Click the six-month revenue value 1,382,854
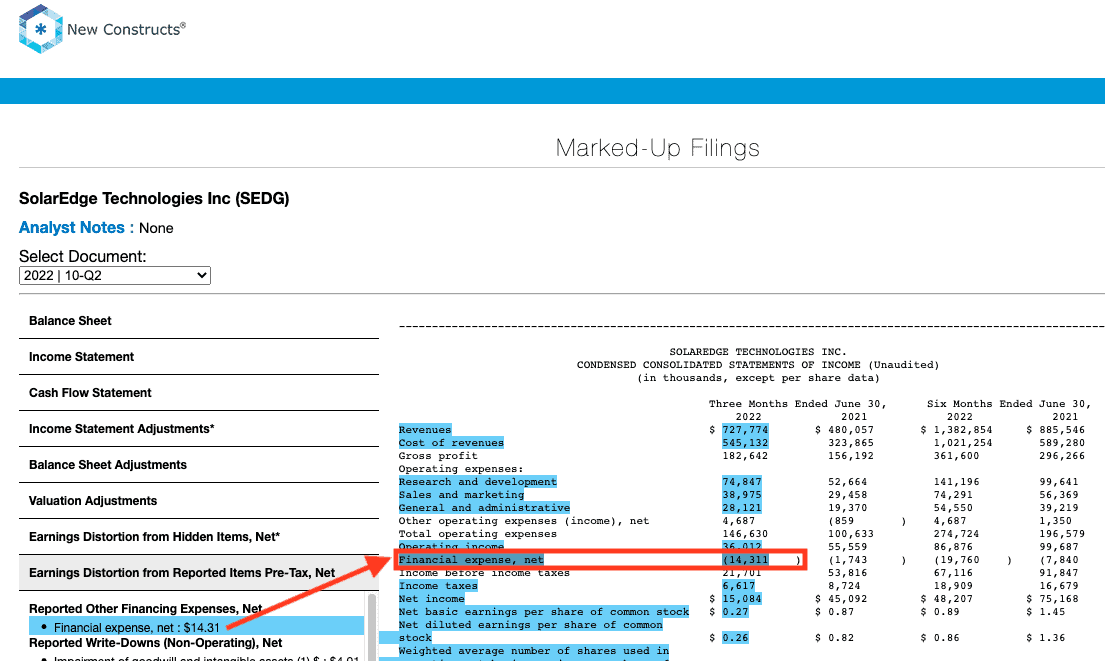This screenshot has width=1105, height=661. pos(963,430)
